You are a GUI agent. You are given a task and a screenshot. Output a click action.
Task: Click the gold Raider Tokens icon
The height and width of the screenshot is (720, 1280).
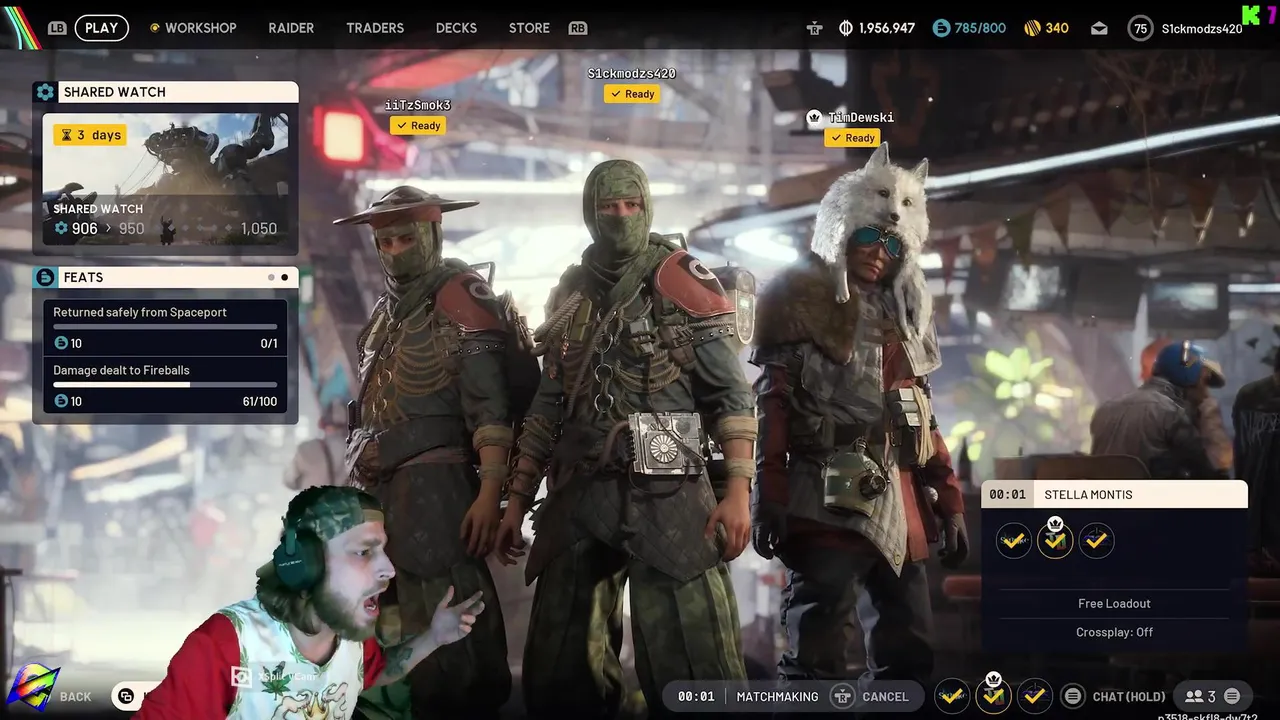(x=1032, y=28)
